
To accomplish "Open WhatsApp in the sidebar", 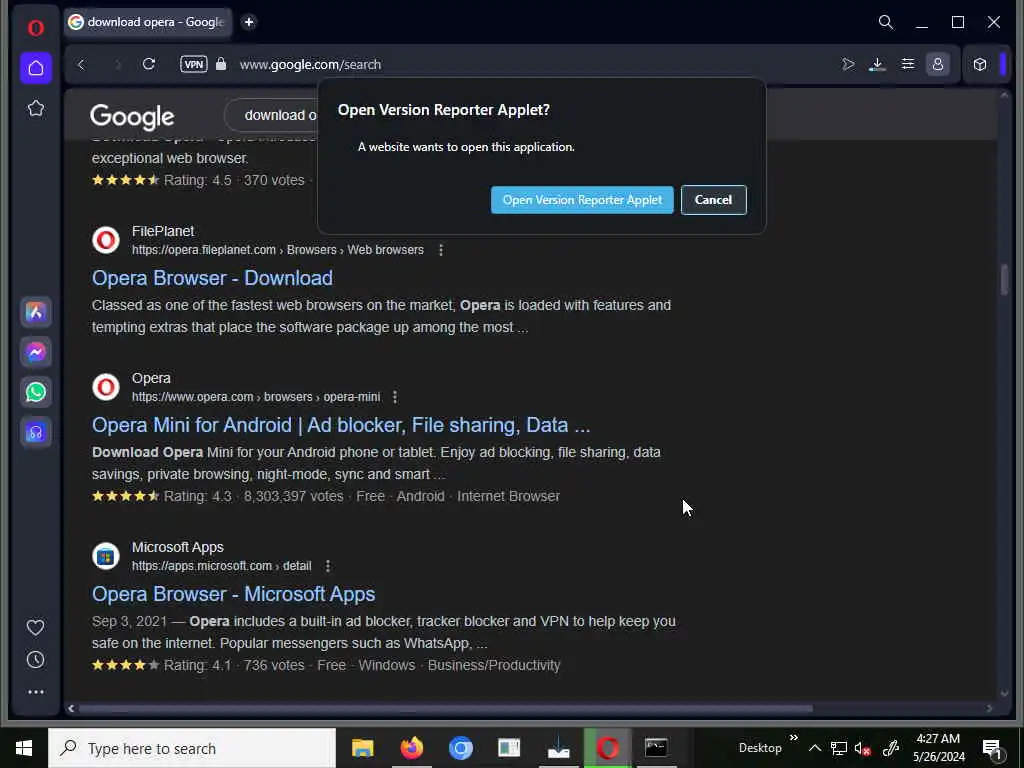I will [35, 392].
